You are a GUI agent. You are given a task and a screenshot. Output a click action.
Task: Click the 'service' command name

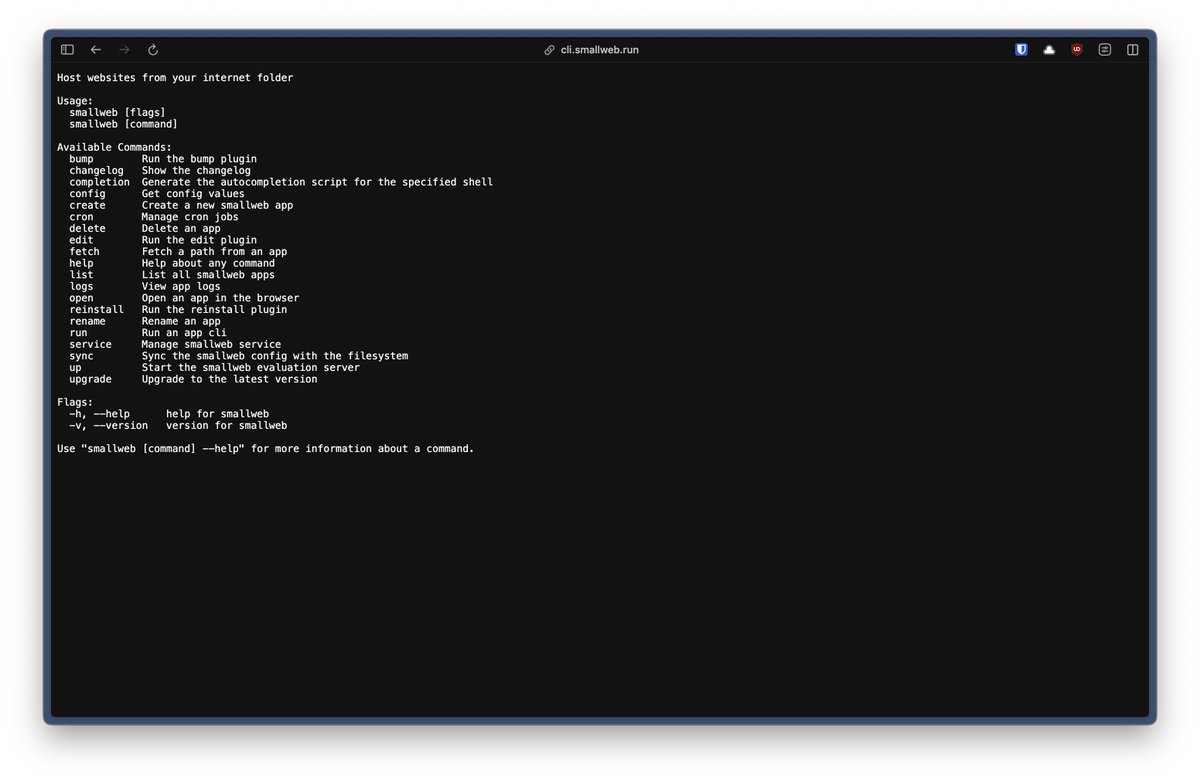click(90, 344)
